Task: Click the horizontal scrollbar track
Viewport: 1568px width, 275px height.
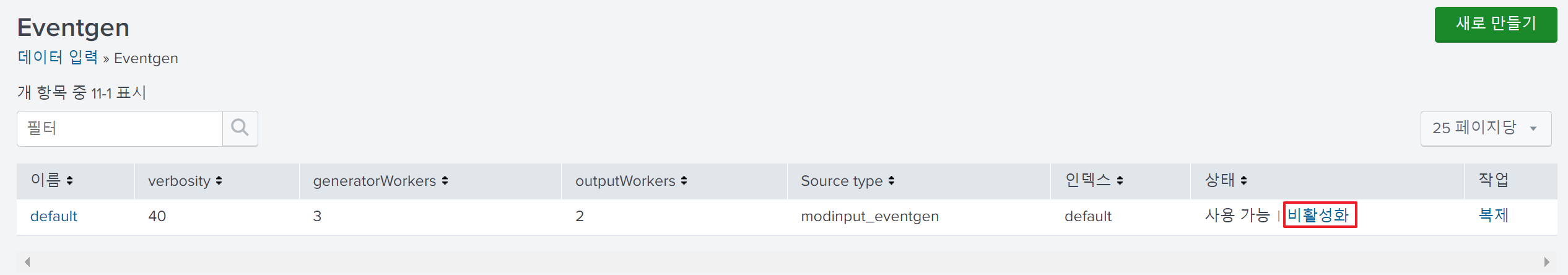Action: (786, 262)
